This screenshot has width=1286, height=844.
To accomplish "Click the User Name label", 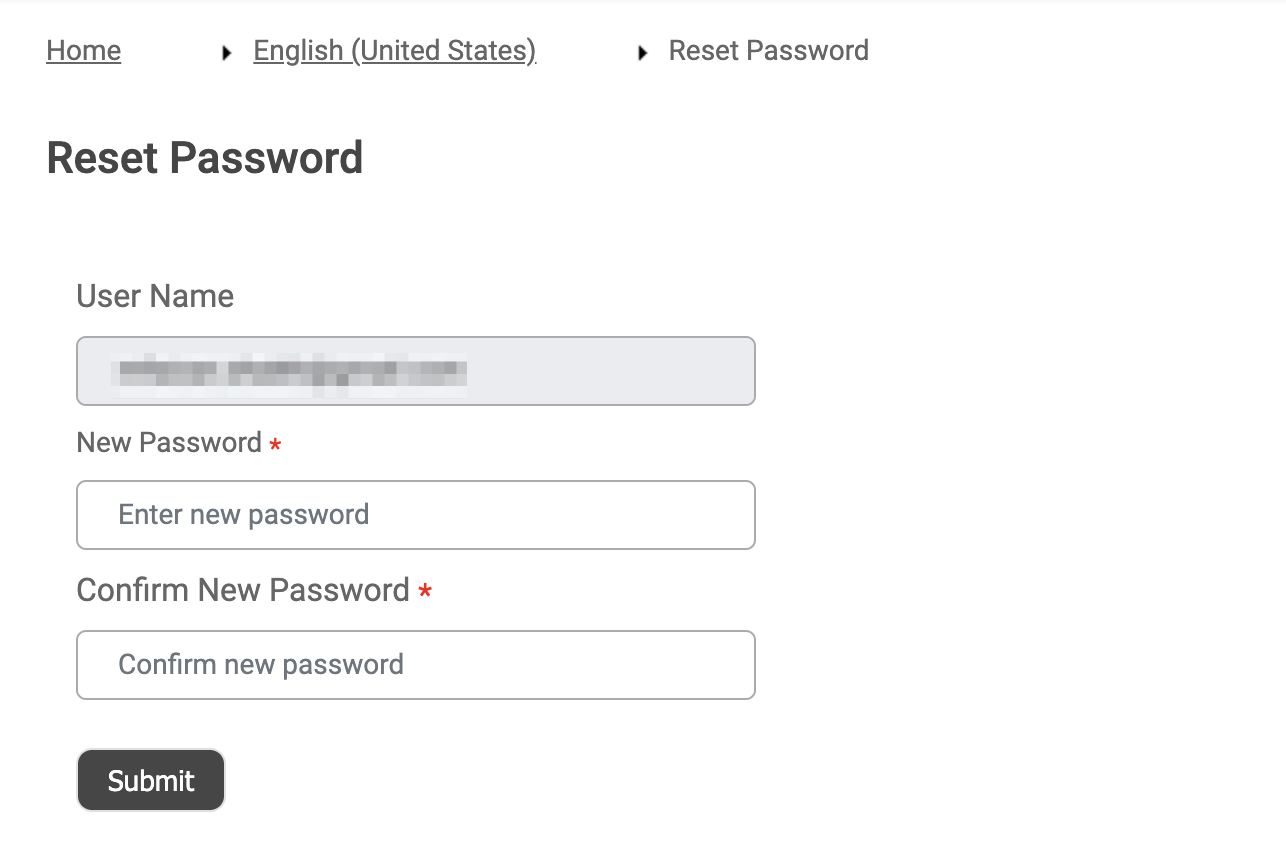I will point(155,296).
